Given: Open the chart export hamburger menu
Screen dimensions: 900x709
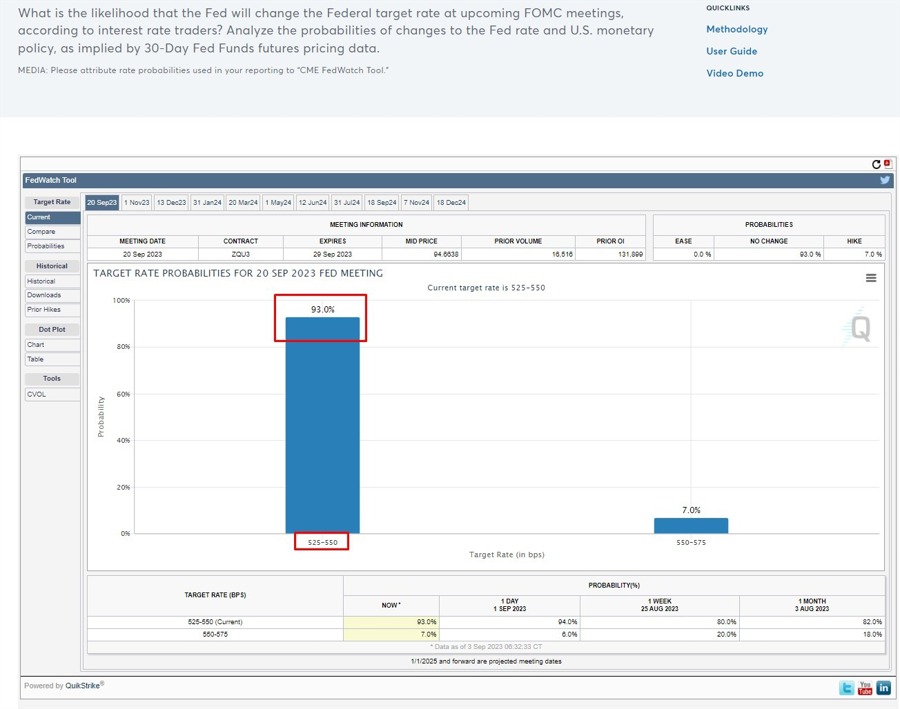Looking at the screenshot, I should pyautogui.click(x=872, y=279).
